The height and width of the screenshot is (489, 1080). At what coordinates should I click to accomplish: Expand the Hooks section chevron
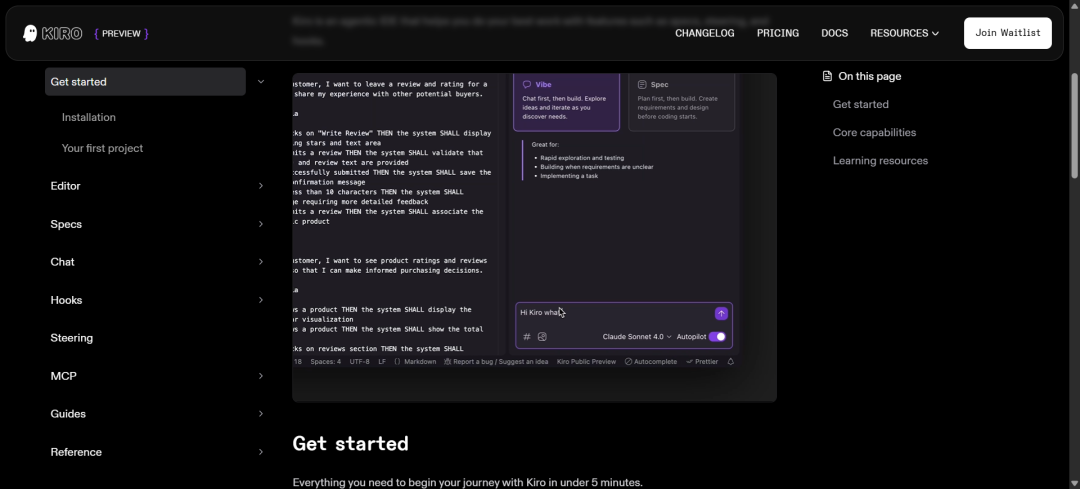pyautogui.click(x=260, y=300)
